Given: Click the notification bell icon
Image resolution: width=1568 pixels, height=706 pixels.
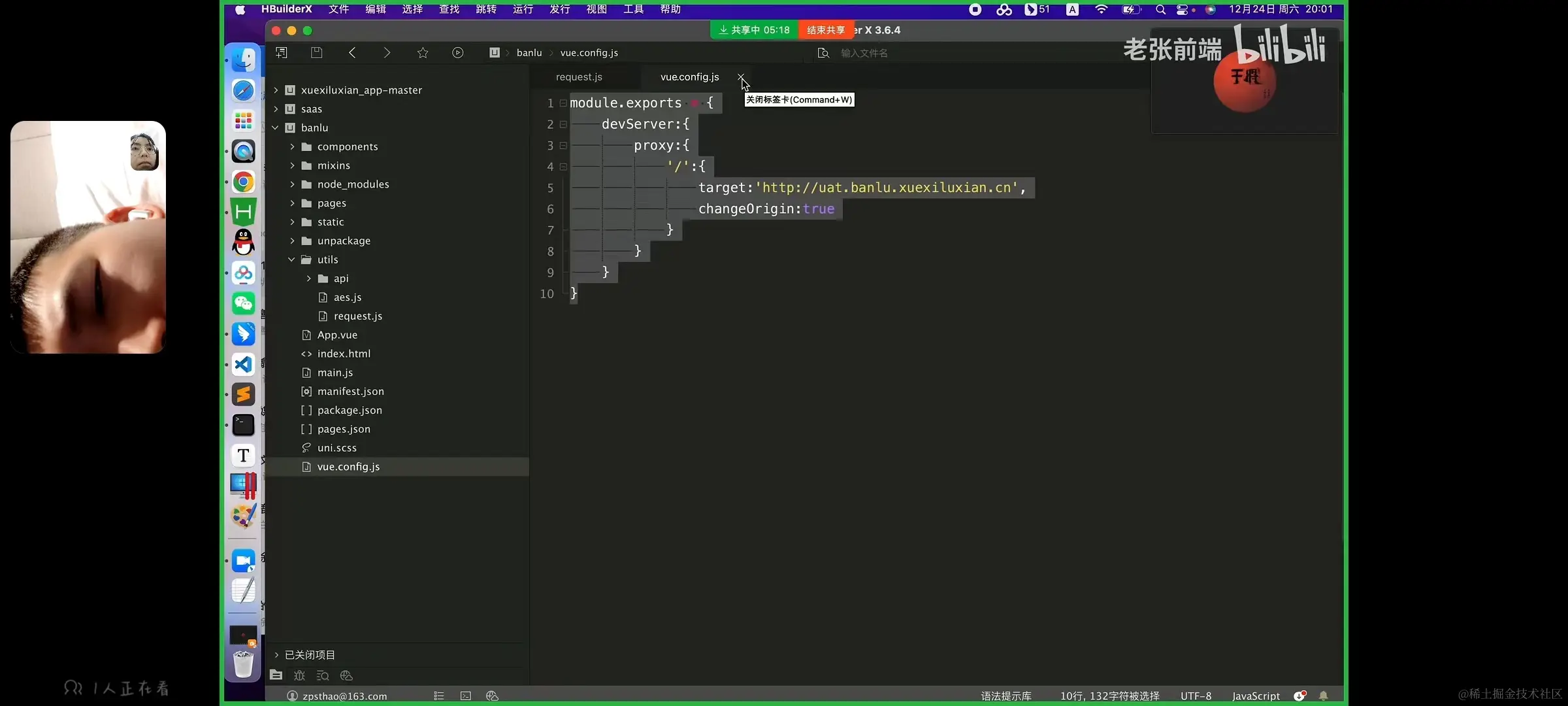Looking at the screenshot, I should point(1324,696).
